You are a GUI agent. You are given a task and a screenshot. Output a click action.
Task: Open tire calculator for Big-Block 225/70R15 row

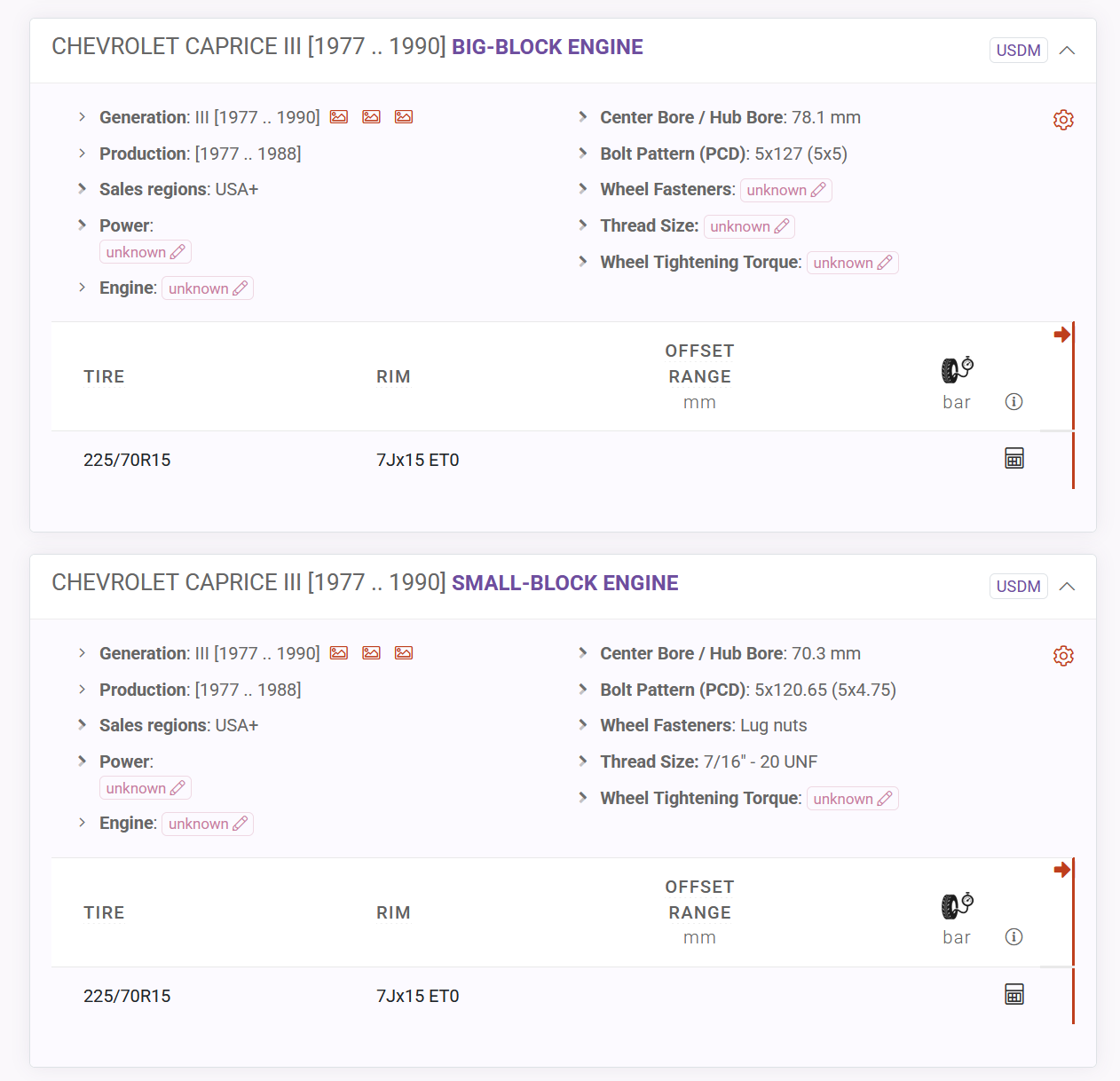[1014, 458]
